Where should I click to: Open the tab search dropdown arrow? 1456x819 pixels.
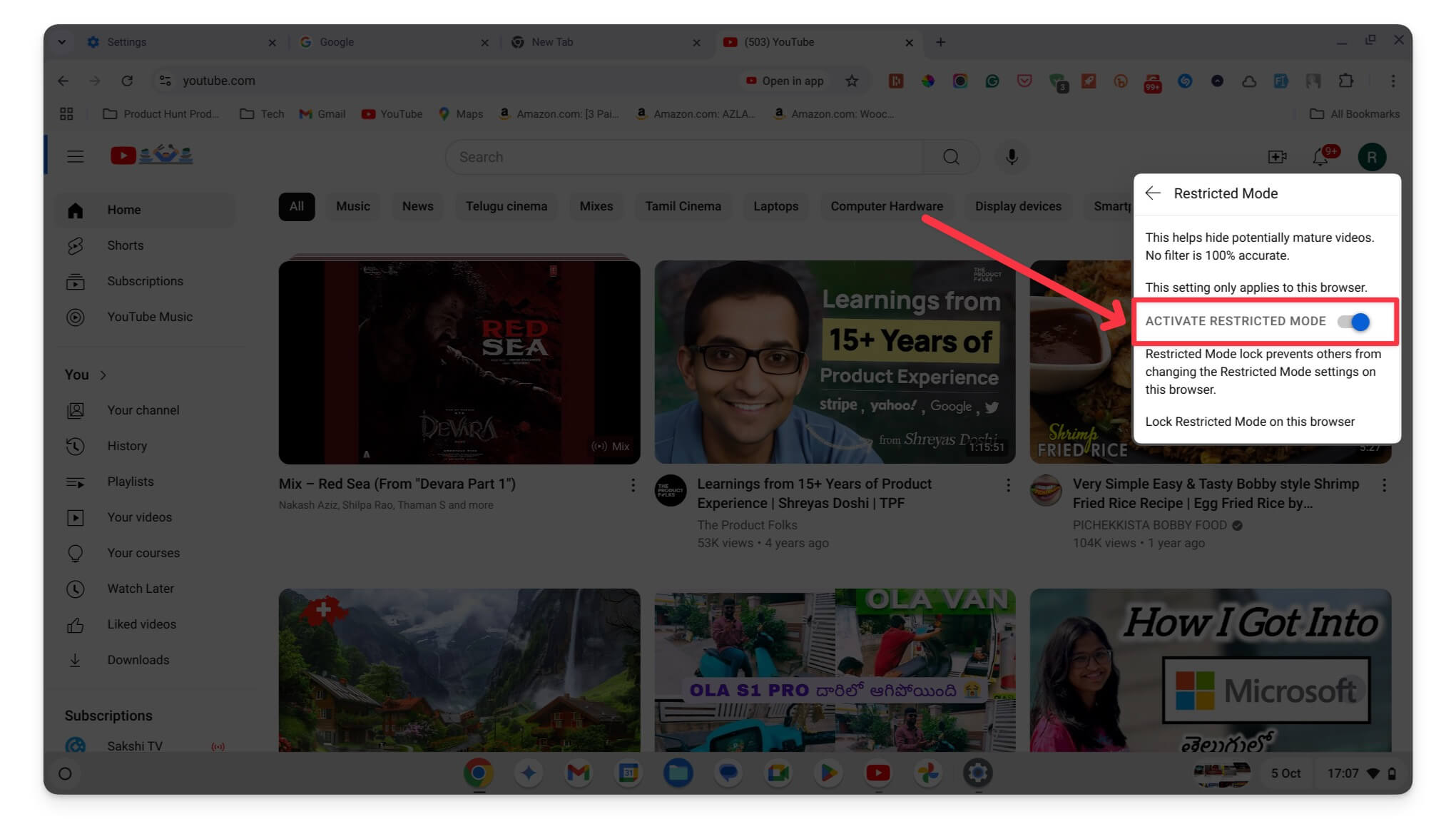[x=62, y=42]
